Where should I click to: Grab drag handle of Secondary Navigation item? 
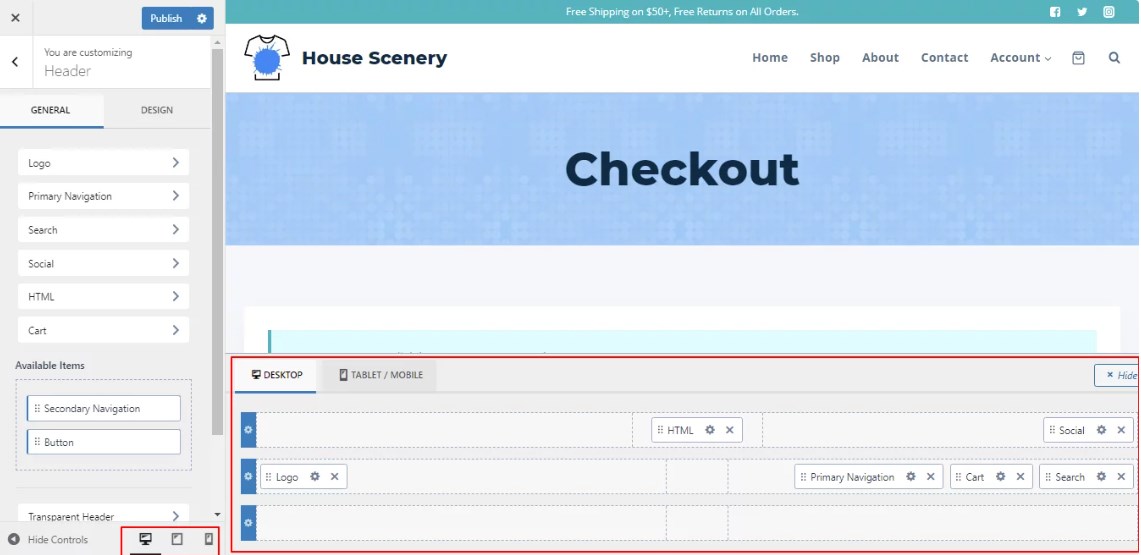pyautogui.click(x=37, y=409)
